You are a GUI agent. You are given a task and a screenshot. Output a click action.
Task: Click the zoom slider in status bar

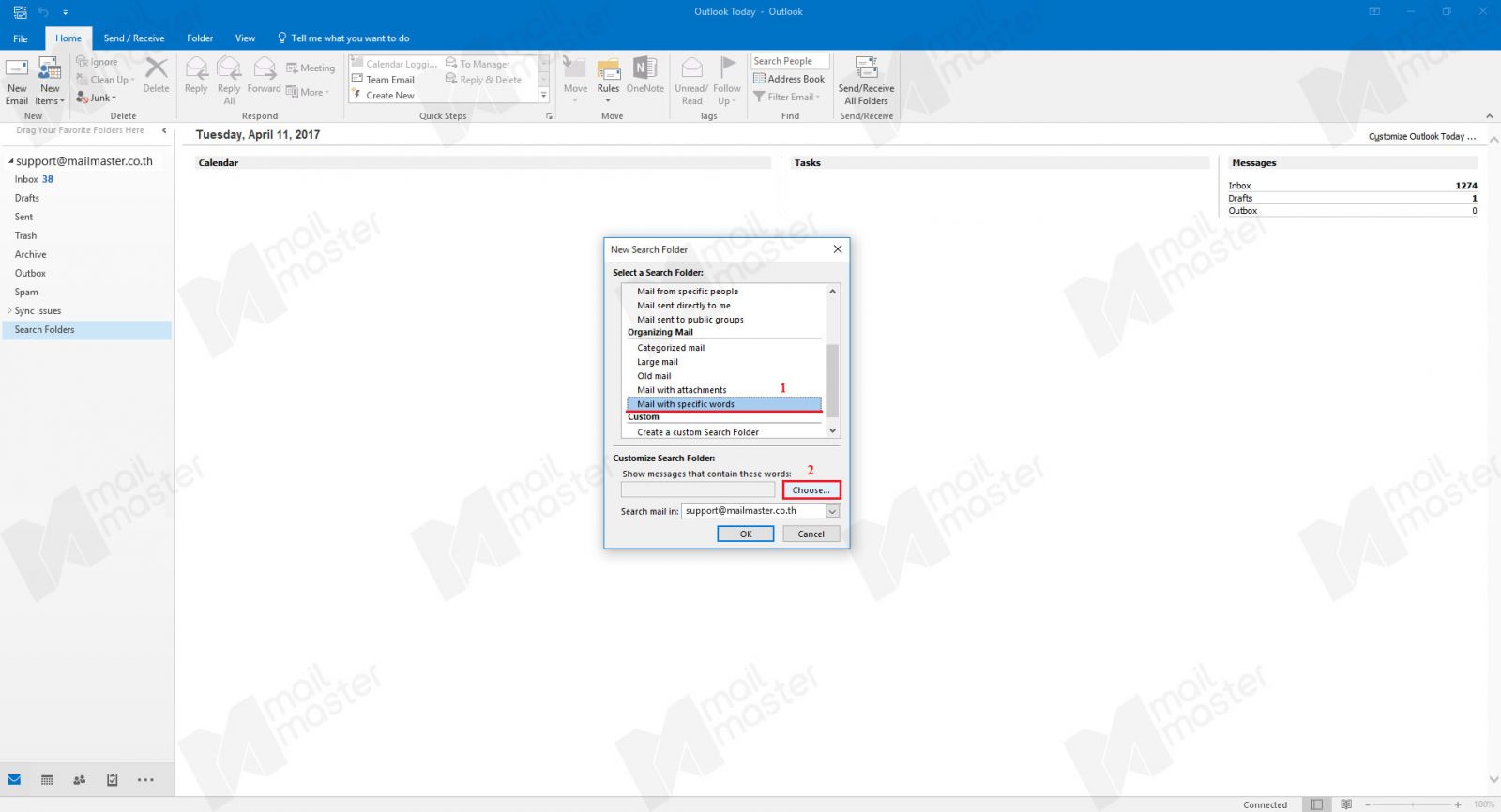click(x=1412, y=804)
